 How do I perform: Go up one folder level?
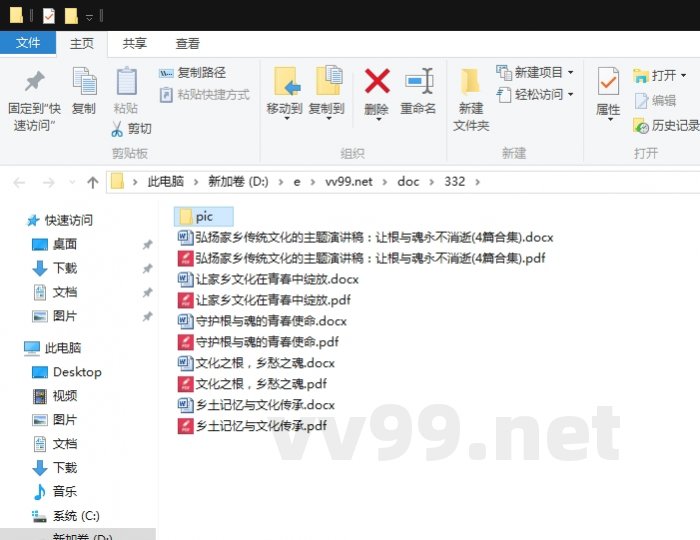(92, 182)
